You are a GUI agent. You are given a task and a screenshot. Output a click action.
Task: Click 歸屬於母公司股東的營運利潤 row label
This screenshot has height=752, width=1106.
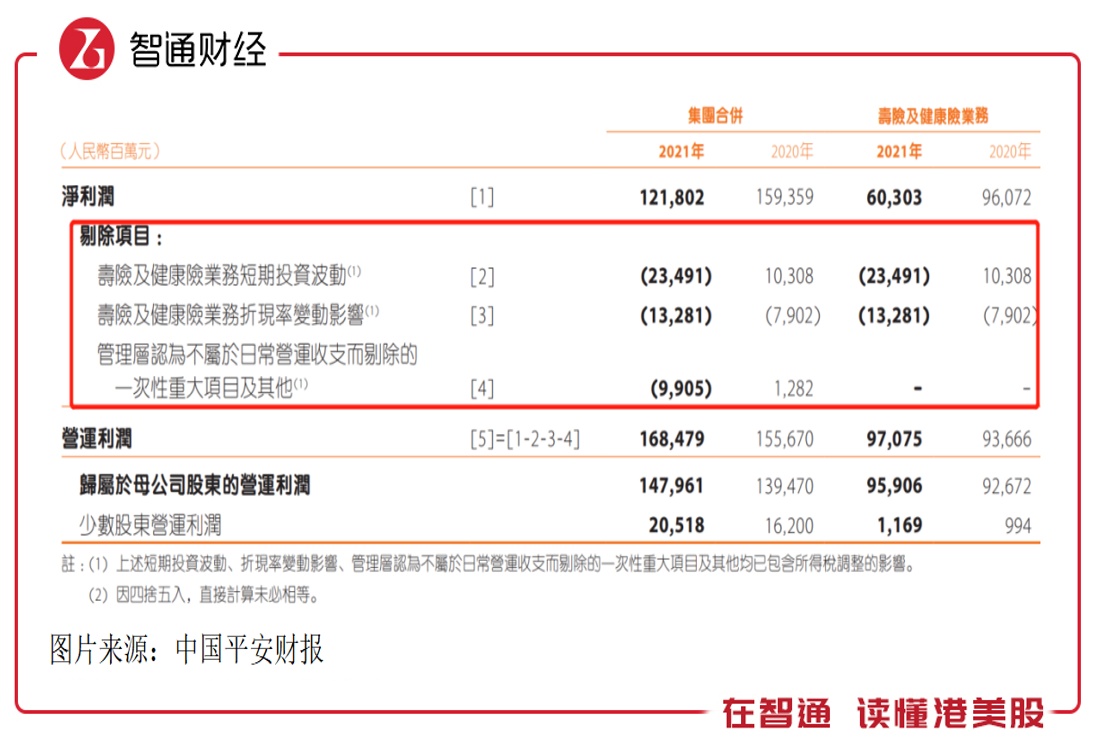pos(195,485)
